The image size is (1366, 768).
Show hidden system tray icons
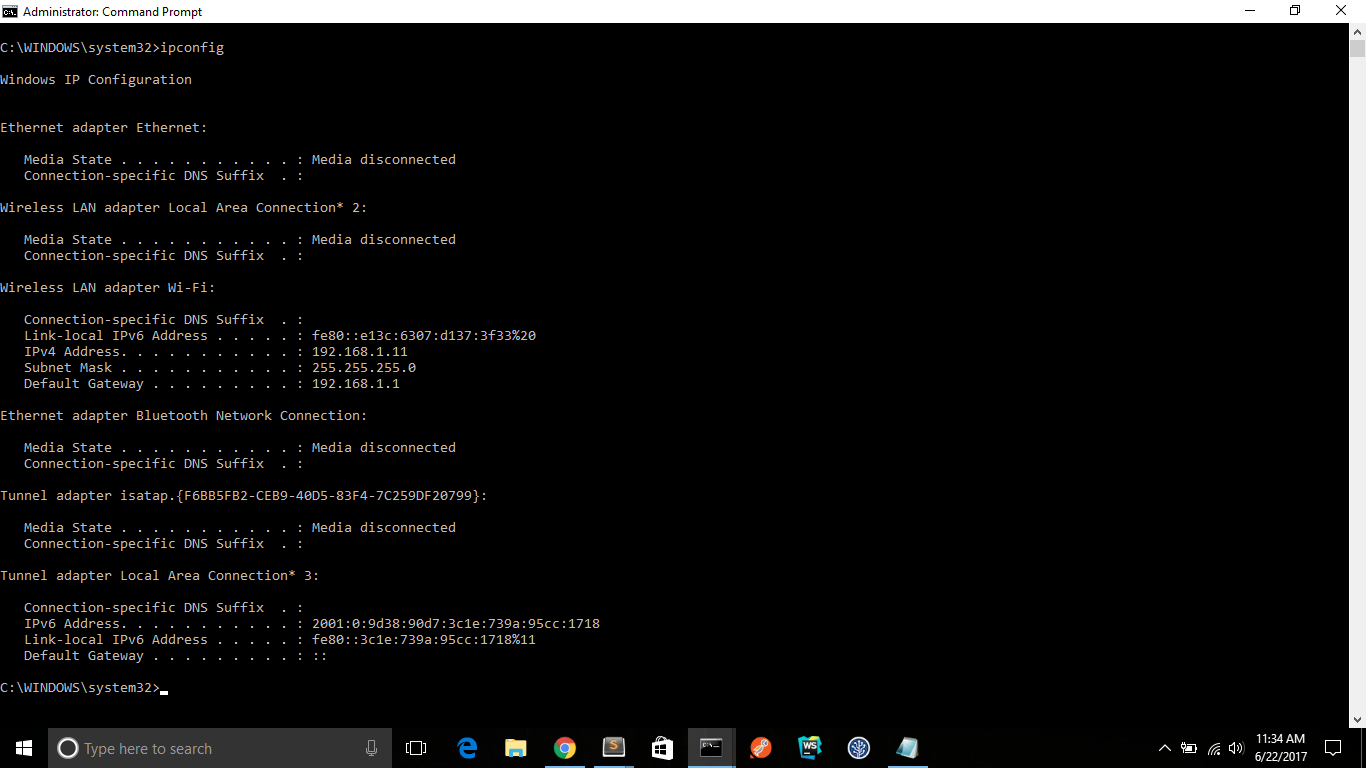coord(1165,748)
